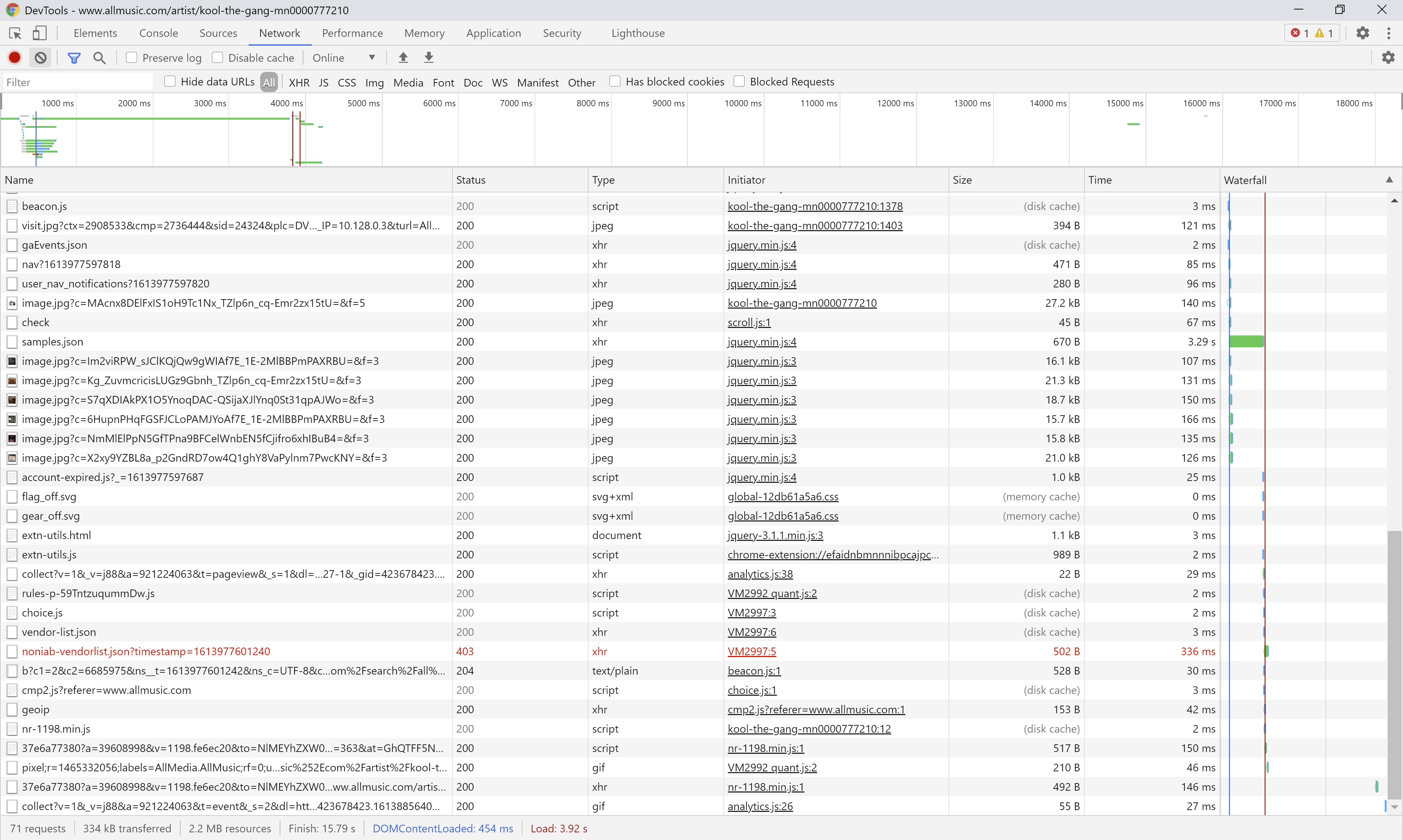This screenshot has width=1403, height=840.
Task: Toggle the funnel filter icon
Action: pyautogui.click(x=73, y=57)
